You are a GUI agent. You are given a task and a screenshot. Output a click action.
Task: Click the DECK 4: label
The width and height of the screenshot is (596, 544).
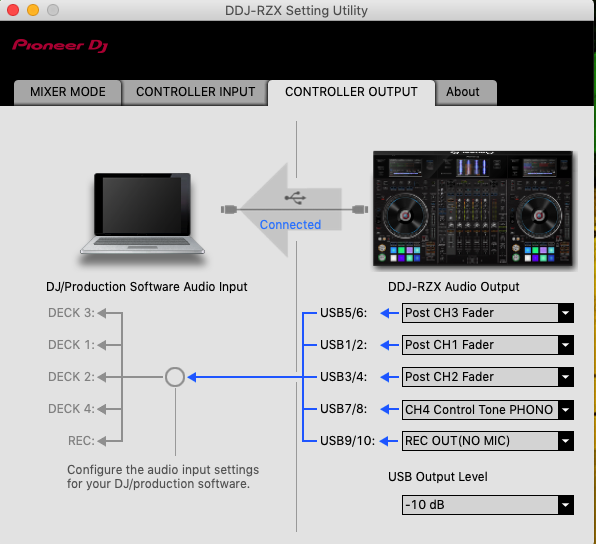pos(71,409)
